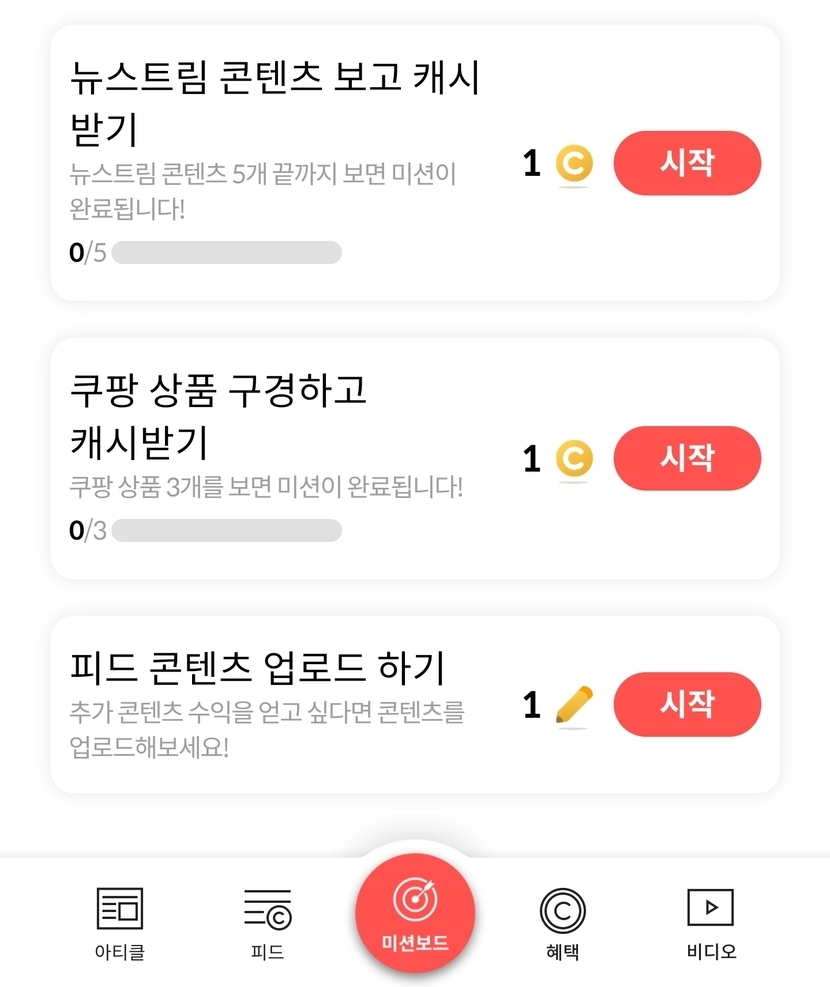Tap gold coin icon on 쿠팡 mission
Viewport: 830px width, 987px height.
(x=574, y=459)
